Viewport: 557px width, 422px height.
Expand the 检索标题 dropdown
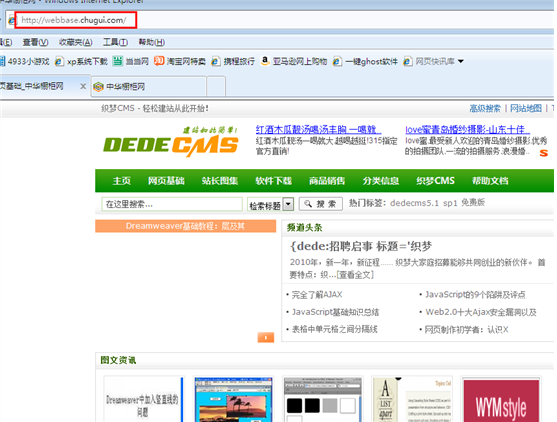tap(289, 204)
